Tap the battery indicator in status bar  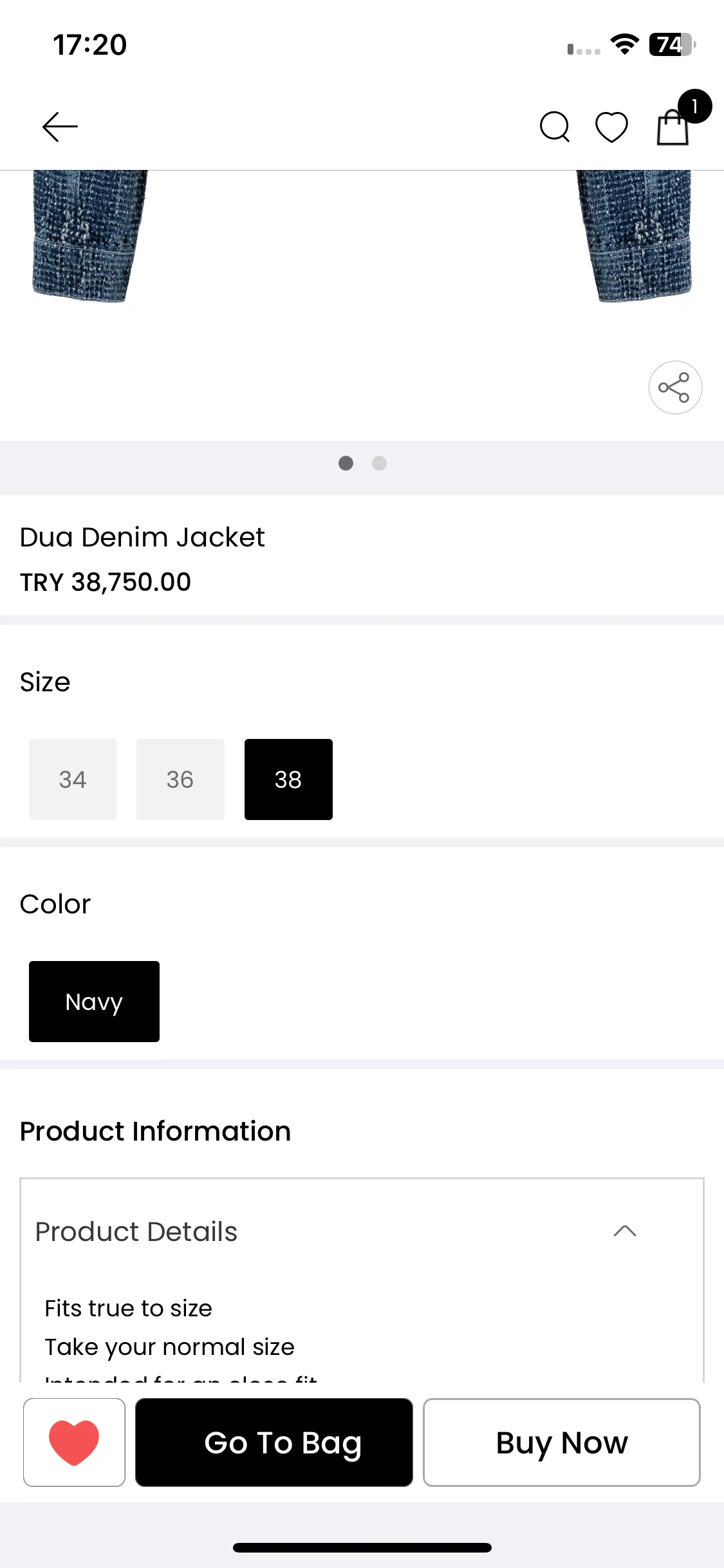(673, 44)
